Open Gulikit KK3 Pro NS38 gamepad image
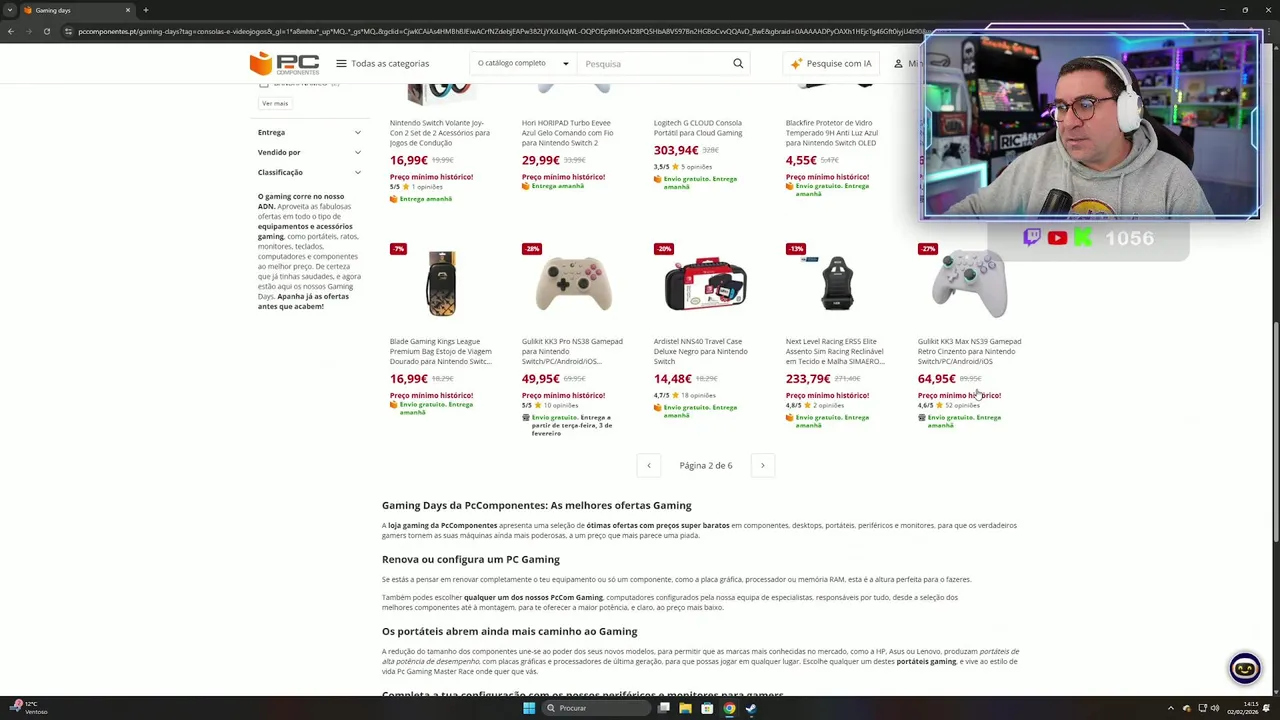 click(573, 284)
